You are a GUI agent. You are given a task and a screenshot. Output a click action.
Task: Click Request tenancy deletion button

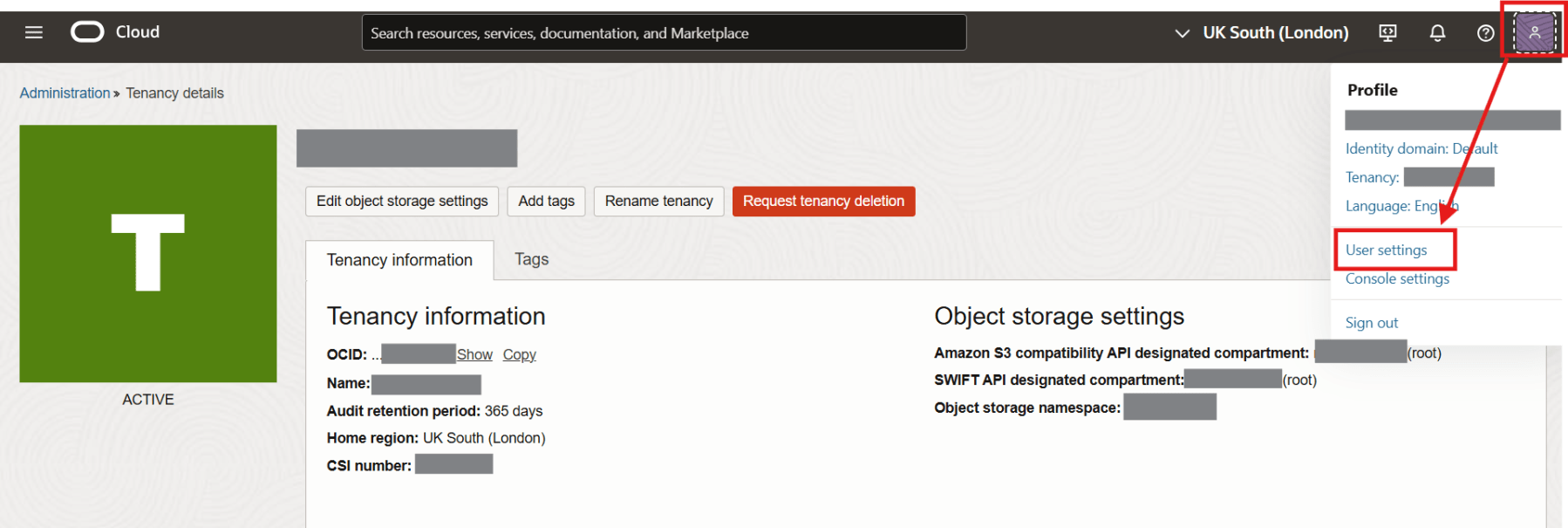(x=823, y=201)
